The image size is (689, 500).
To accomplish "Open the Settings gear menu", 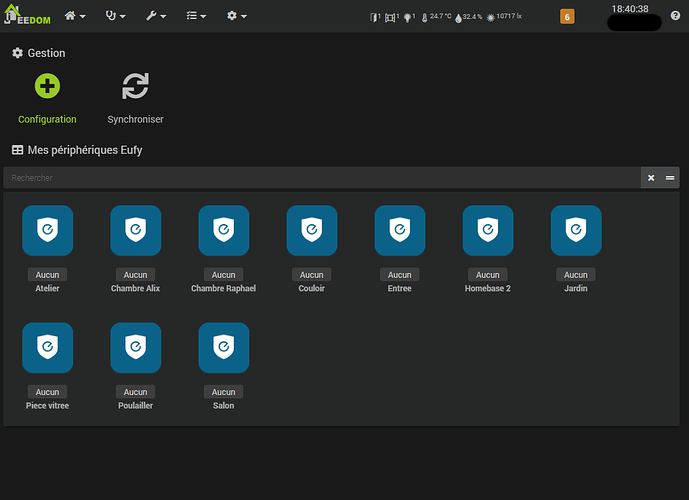I will pos(236,16).
